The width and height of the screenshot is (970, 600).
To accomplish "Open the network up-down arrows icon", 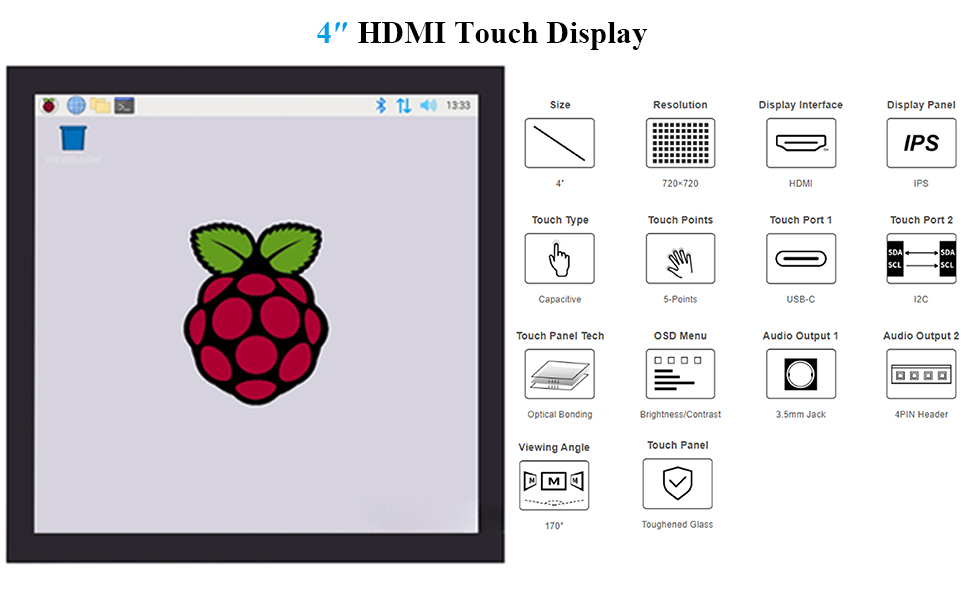I will (x=403, y=106).
